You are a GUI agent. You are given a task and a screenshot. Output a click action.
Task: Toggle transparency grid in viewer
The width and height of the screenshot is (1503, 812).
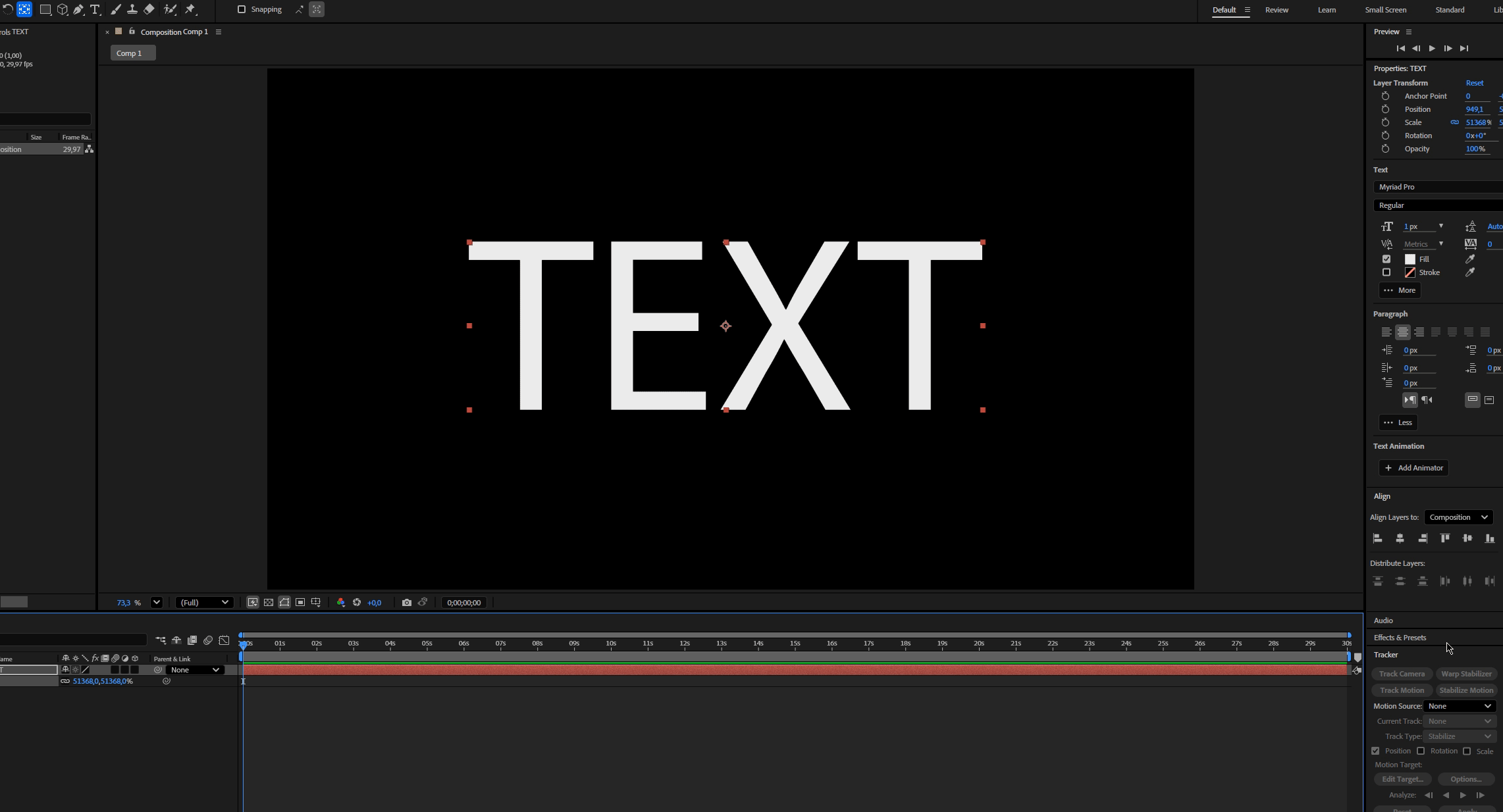coord(269,602)
